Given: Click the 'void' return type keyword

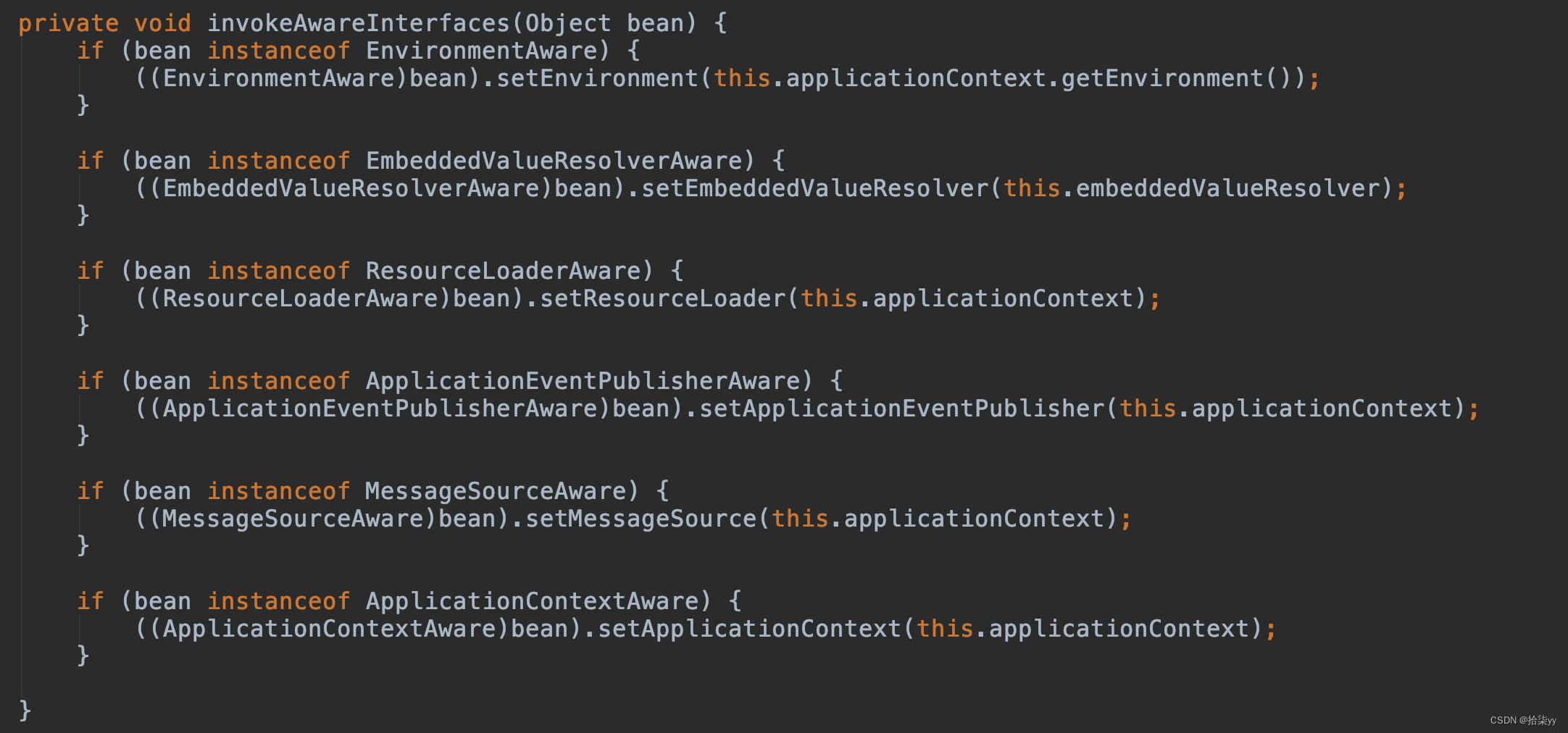Looking at the screenshot, I should [163, 23].
